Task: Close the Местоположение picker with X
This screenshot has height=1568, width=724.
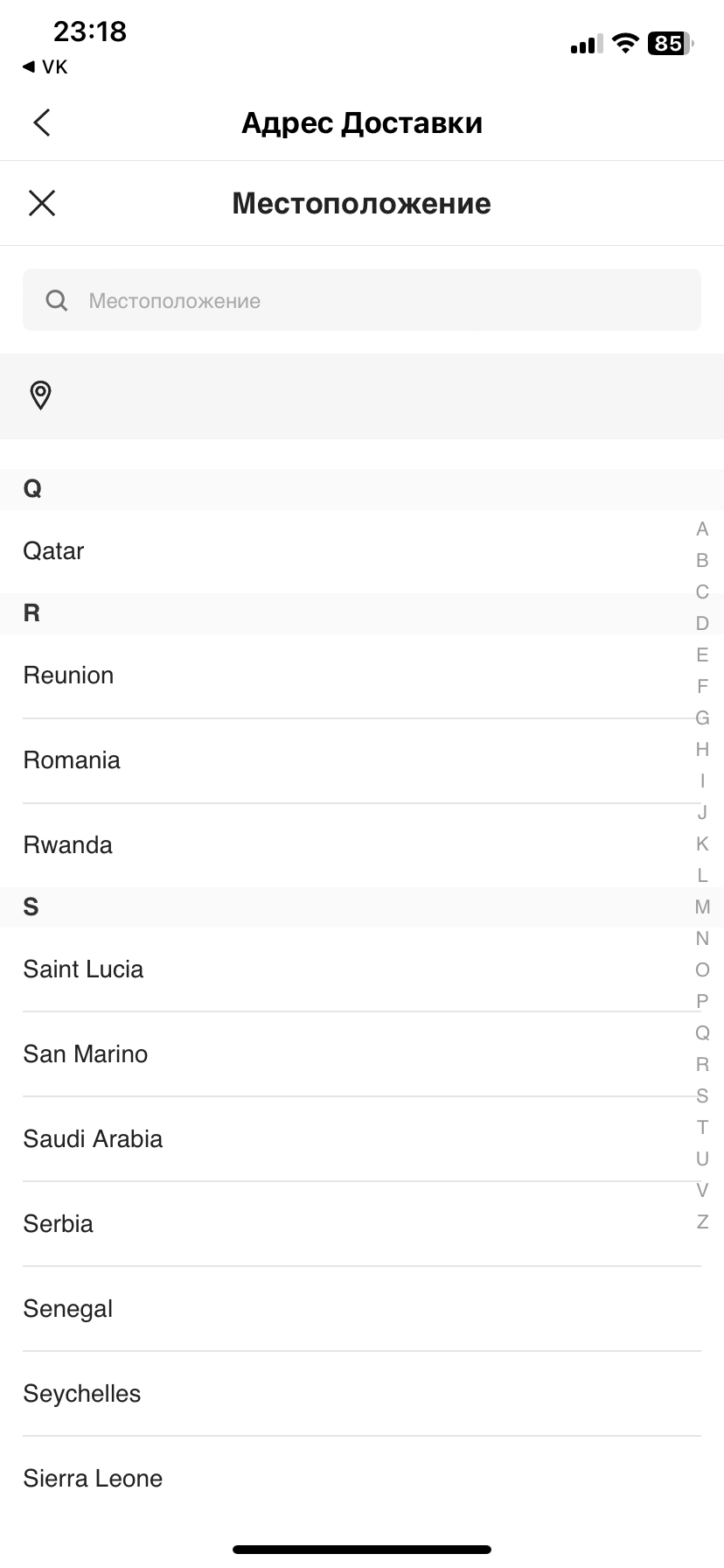Action: (x=42, y=204)
